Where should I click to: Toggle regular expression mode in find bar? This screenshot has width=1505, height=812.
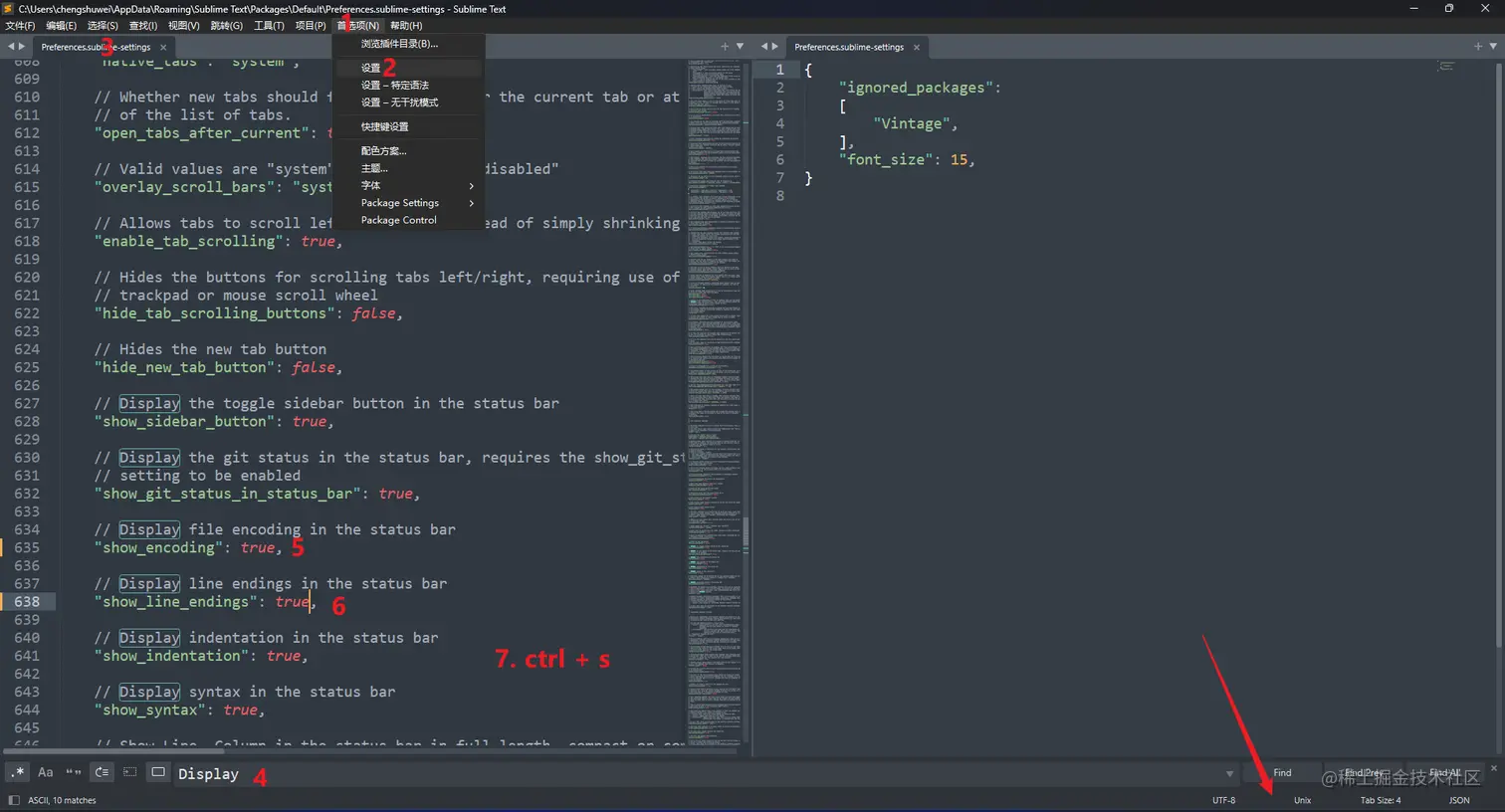(18, 772)
